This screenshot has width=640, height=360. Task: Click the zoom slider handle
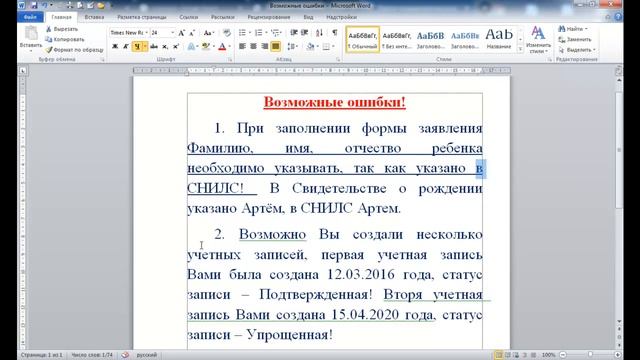coord(590,355)
